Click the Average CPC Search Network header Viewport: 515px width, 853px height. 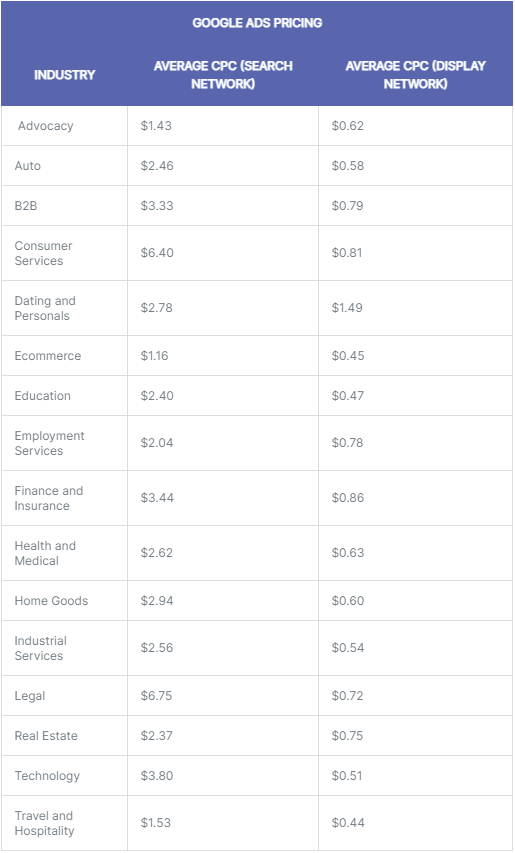(x=223, y=75)
